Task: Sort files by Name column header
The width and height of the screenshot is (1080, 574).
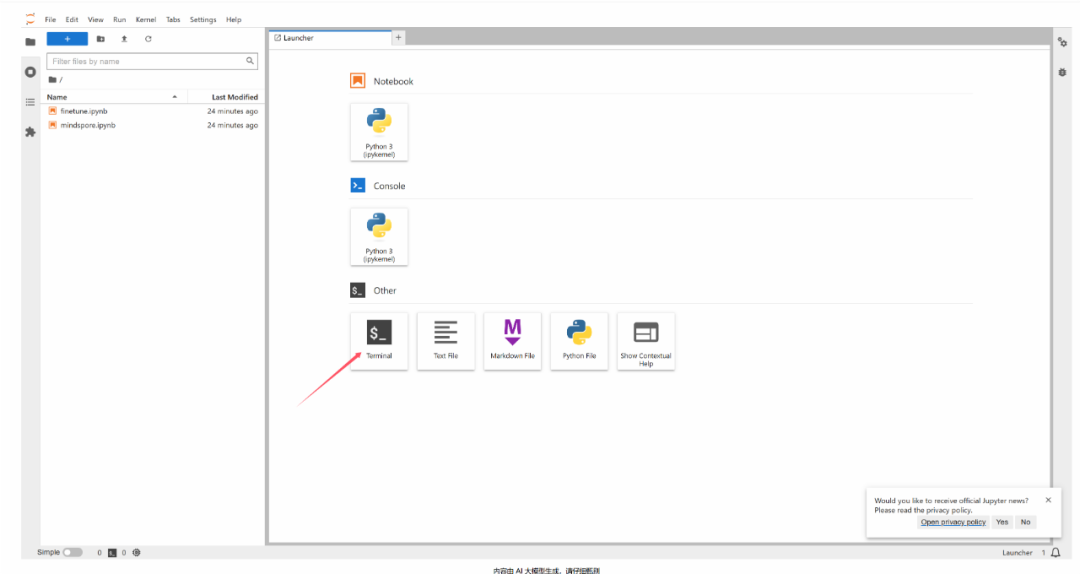Action: click(113, 97)
